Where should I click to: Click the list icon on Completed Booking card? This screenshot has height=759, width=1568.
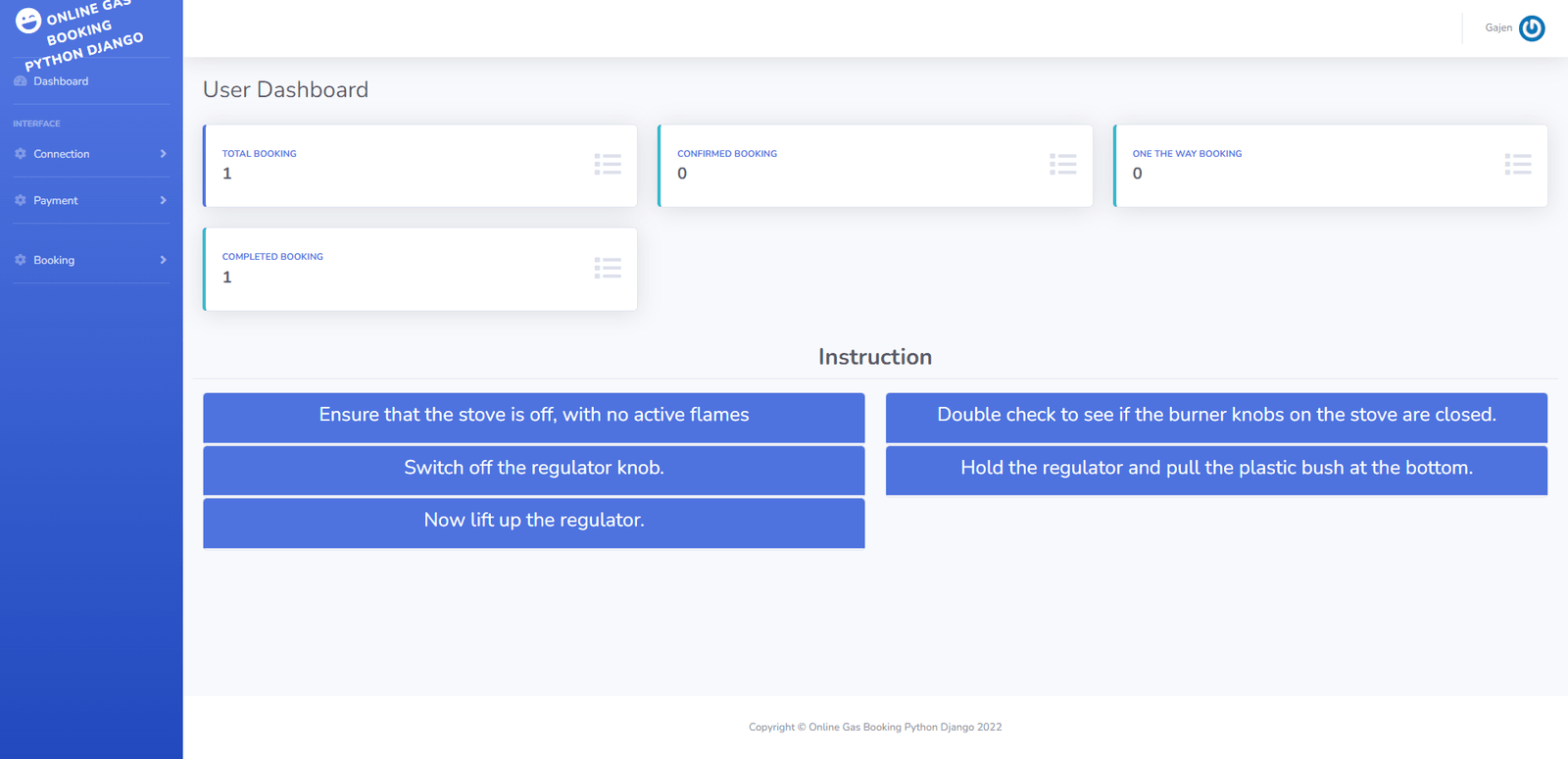point(608,268)
